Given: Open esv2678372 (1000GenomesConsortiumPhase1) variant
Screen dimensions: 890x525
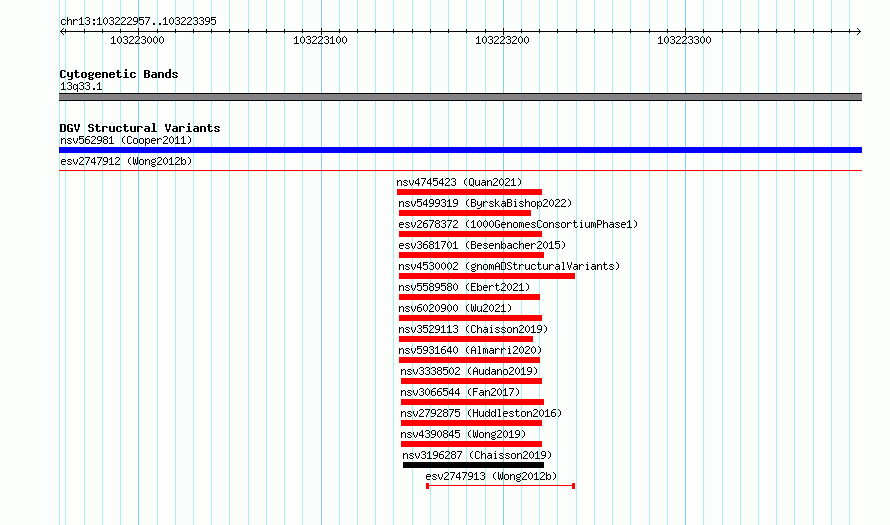Looking at the screenshot, I should click(518, 224).
